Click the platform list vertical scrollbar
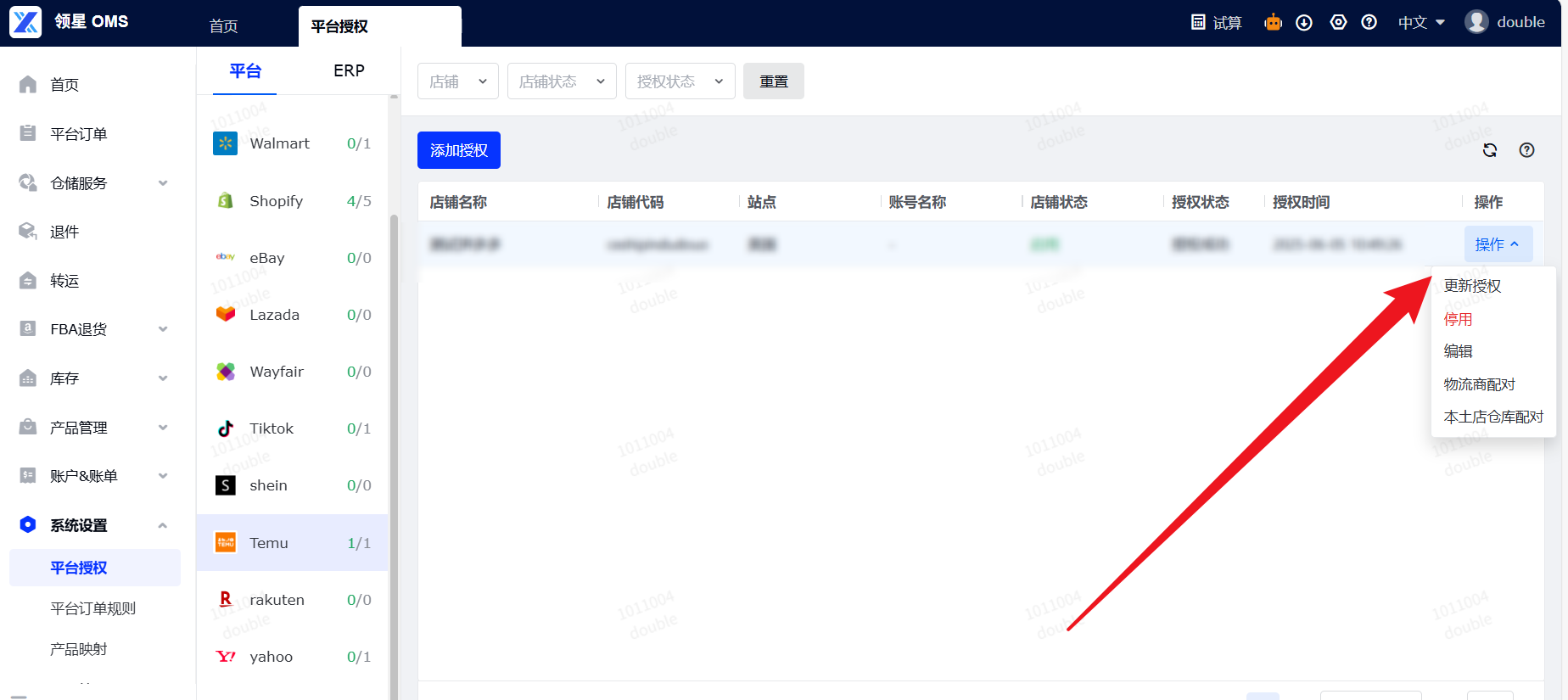1568x700 pixels. click(x=394, y=458)
